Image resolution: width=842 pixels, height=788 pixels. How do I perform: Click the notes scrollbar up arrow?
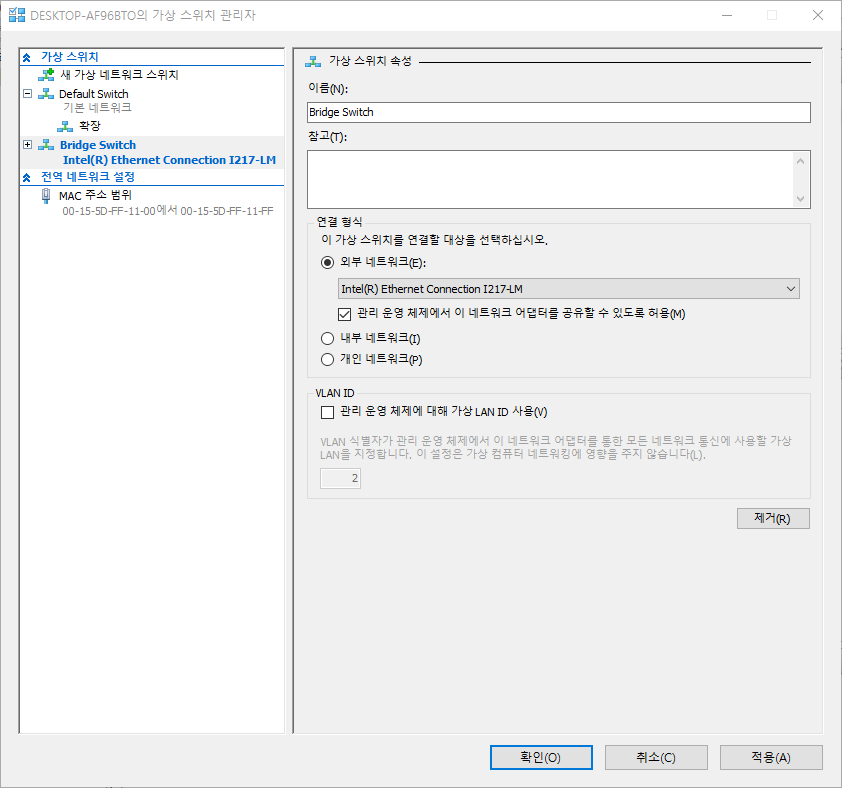(800, 161)
